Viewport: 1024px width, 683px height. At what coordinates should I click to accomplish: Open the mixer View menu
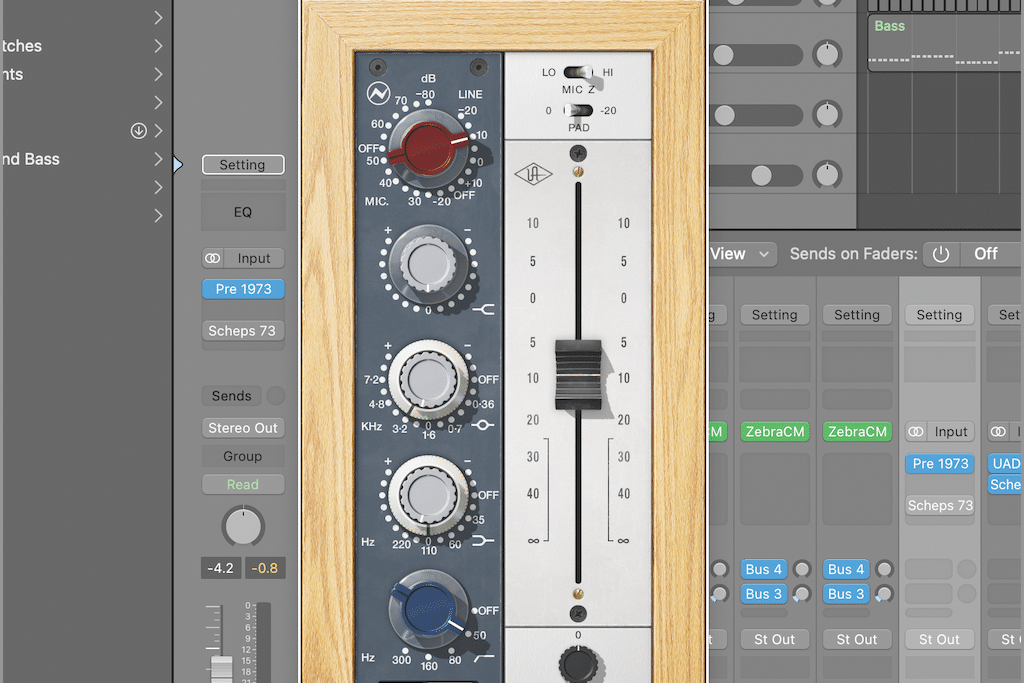(742, 254)
